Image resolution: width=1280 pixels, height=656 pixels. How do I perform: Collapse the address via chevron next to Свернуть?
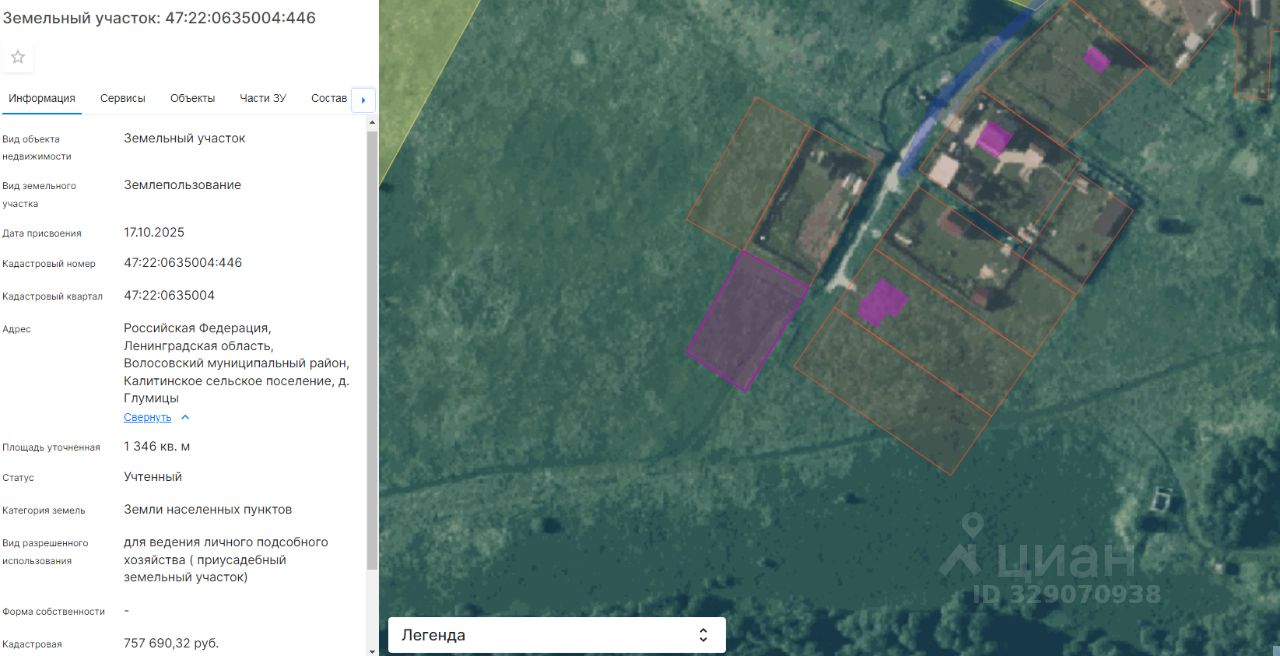coord(185,417)
